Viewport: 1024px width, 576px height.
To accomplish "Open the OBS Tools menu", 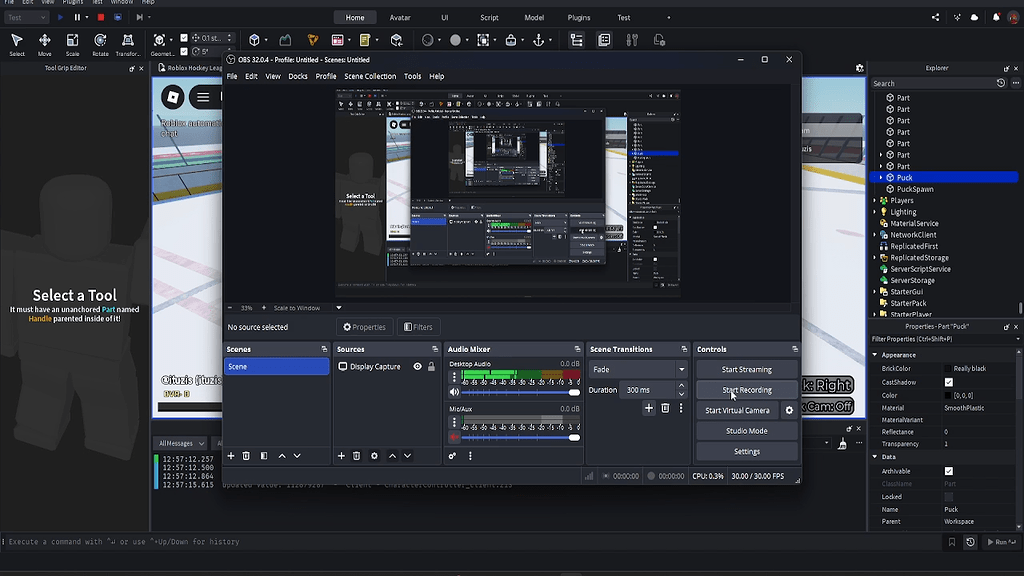I will tap(412, 76).
